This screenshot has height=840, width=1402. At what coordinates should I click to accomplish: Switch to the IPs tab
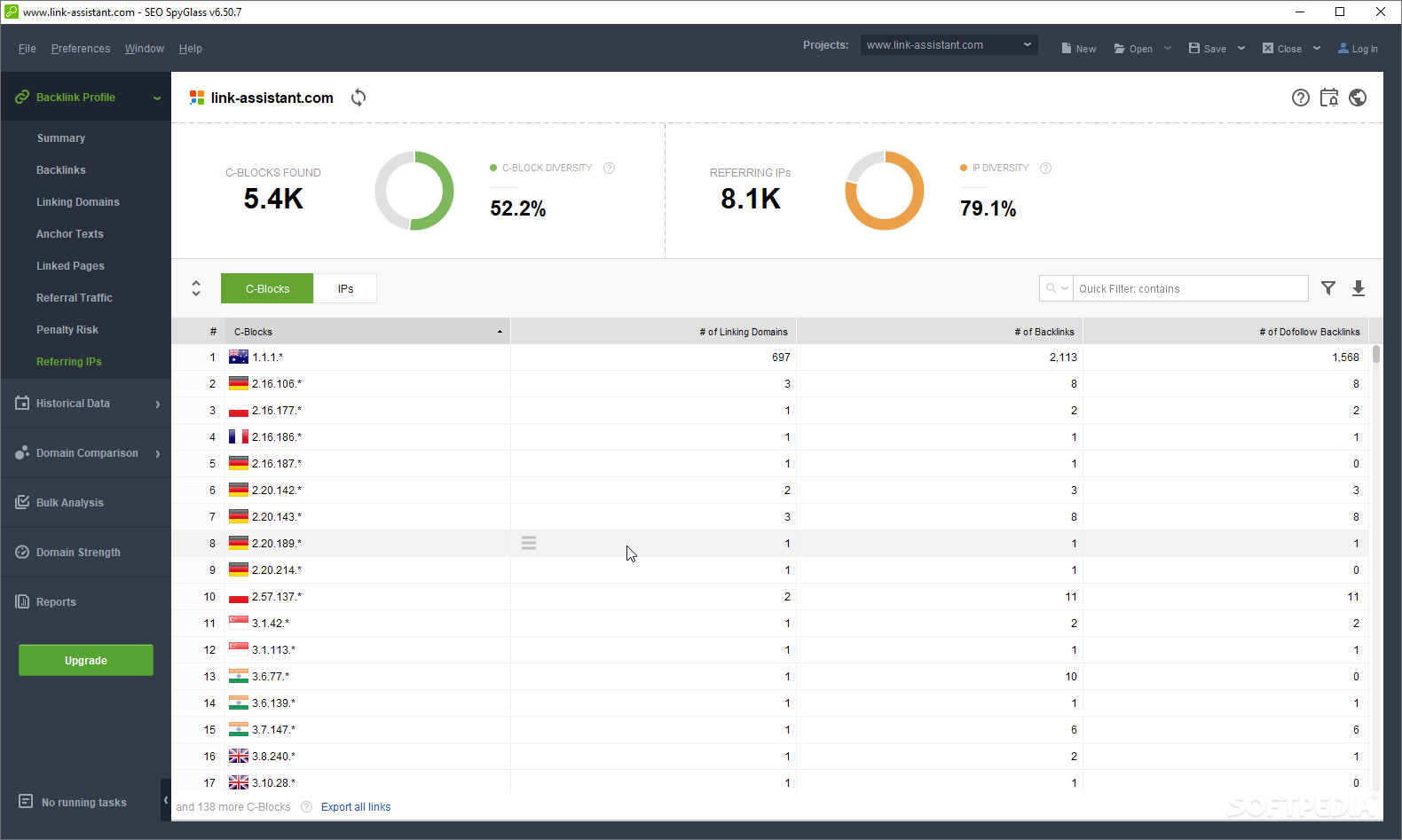[x=345, y=288]
